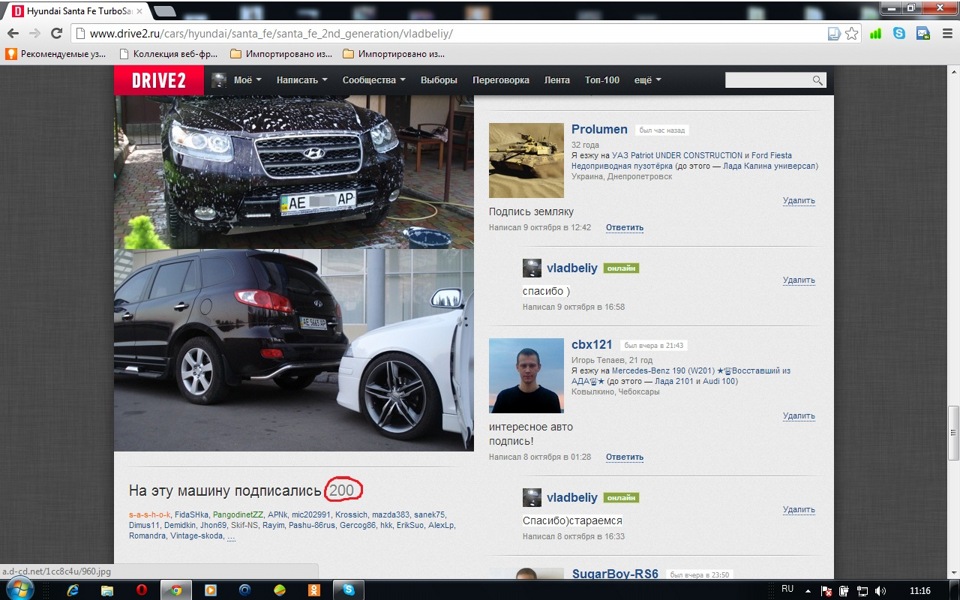Expand the Моё dropdown menu
This screenshot has height=600, width=960.
coord(247,80)
